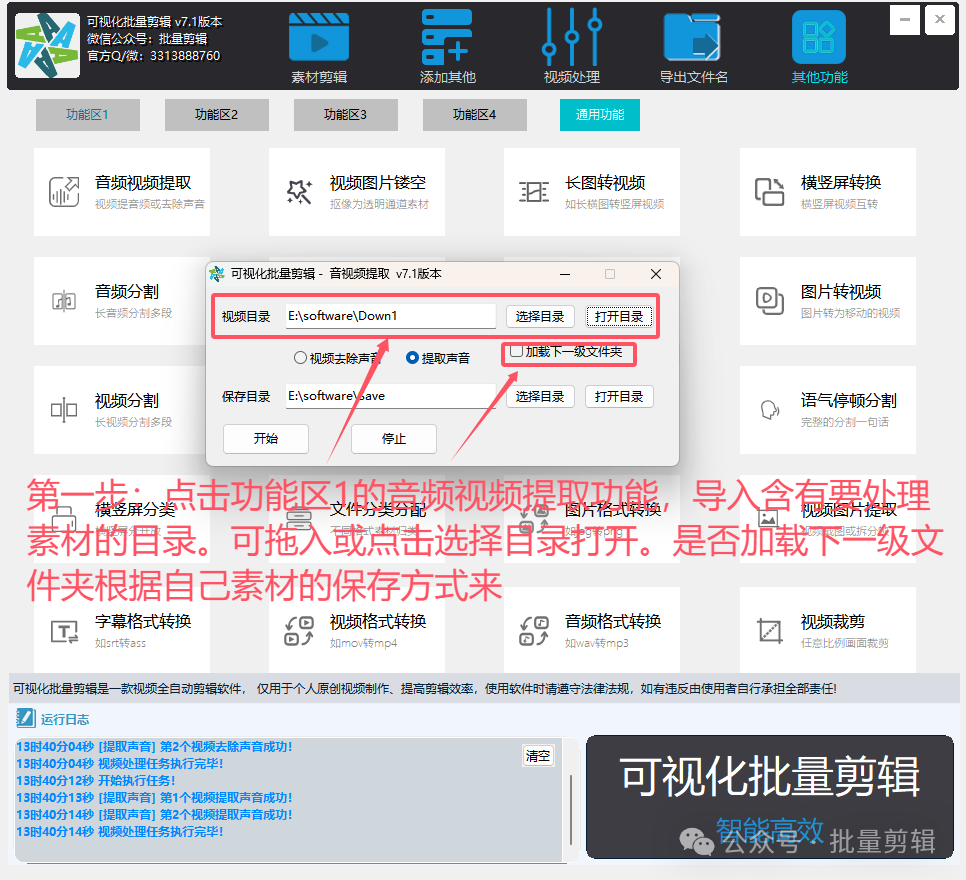Click the 图片转视频 play icon
966x880 pixels.
click(x=769, y=301)
